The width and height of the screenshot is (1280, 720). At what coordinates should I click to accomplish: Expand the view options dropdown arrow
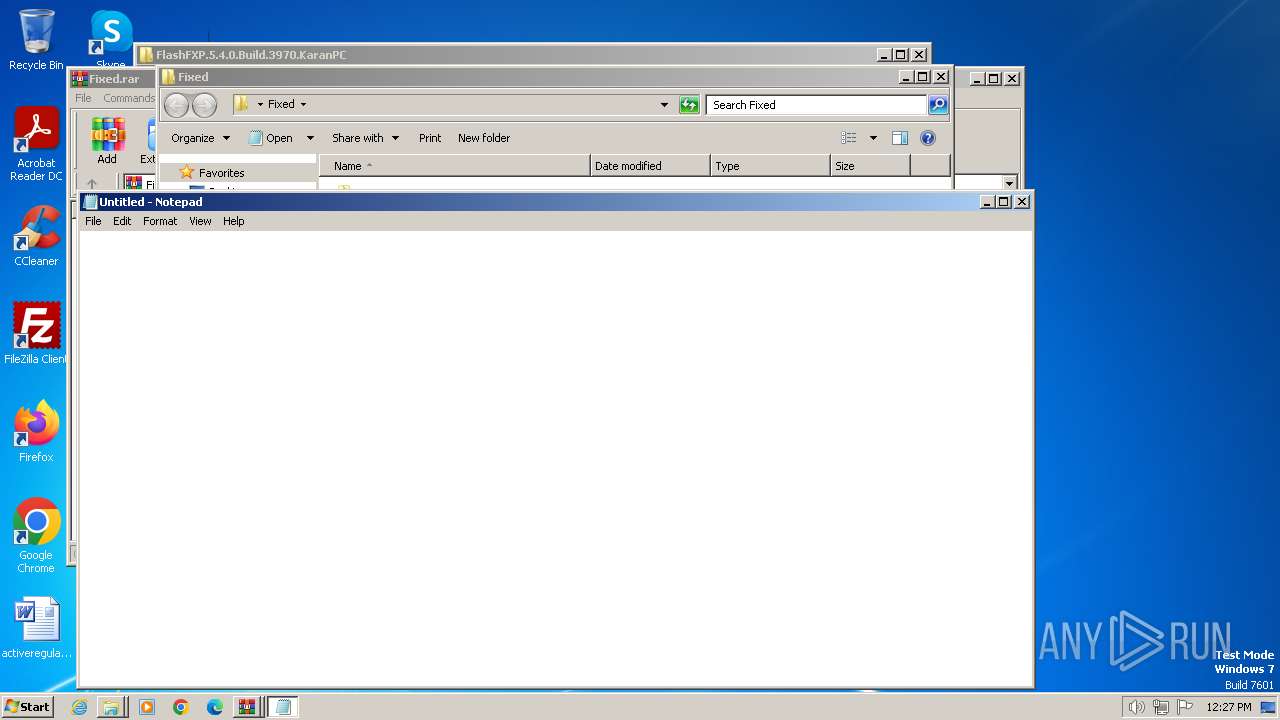point(873,138)
